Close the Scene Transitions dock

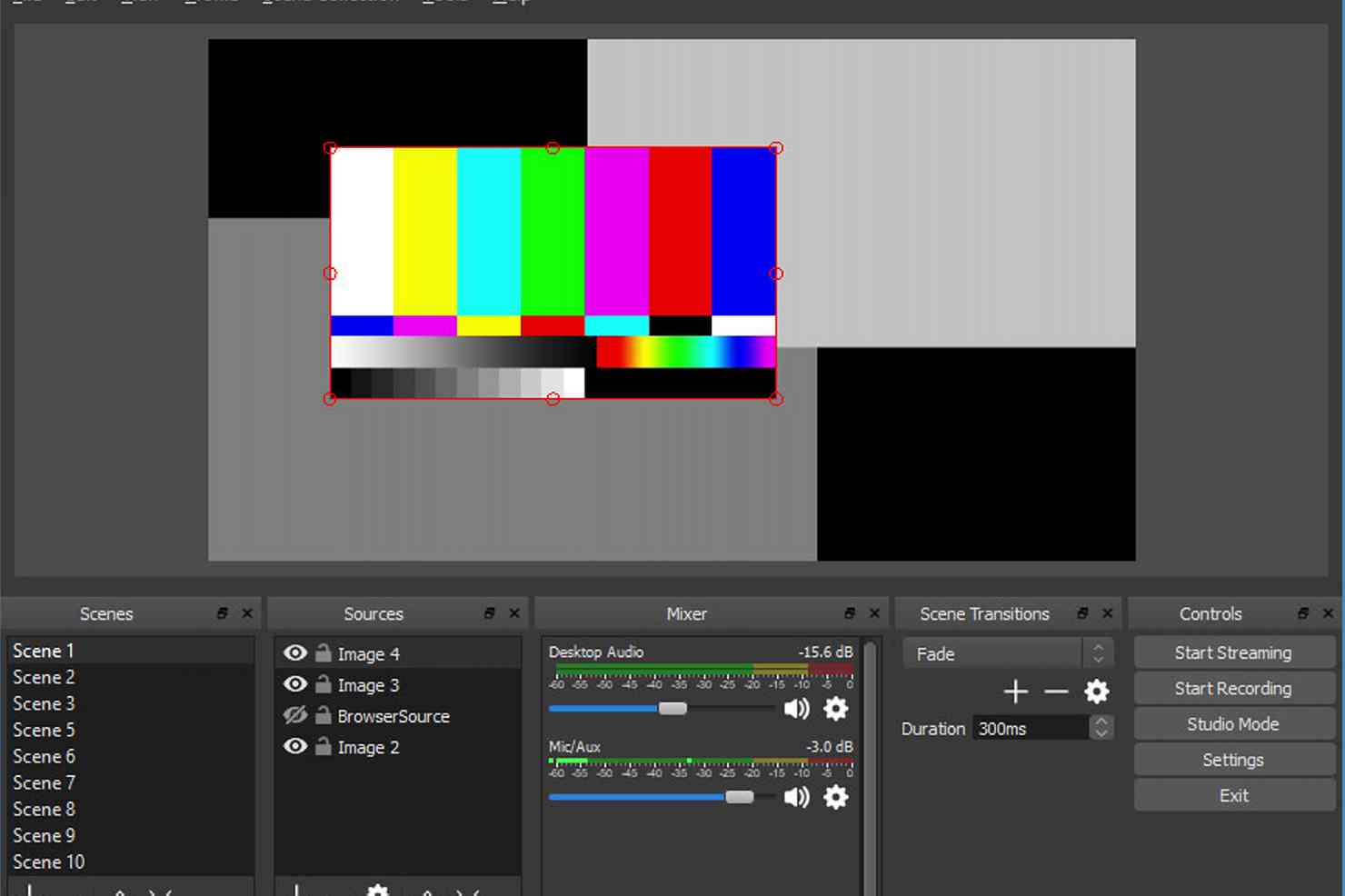click(x=1107, y=613)
